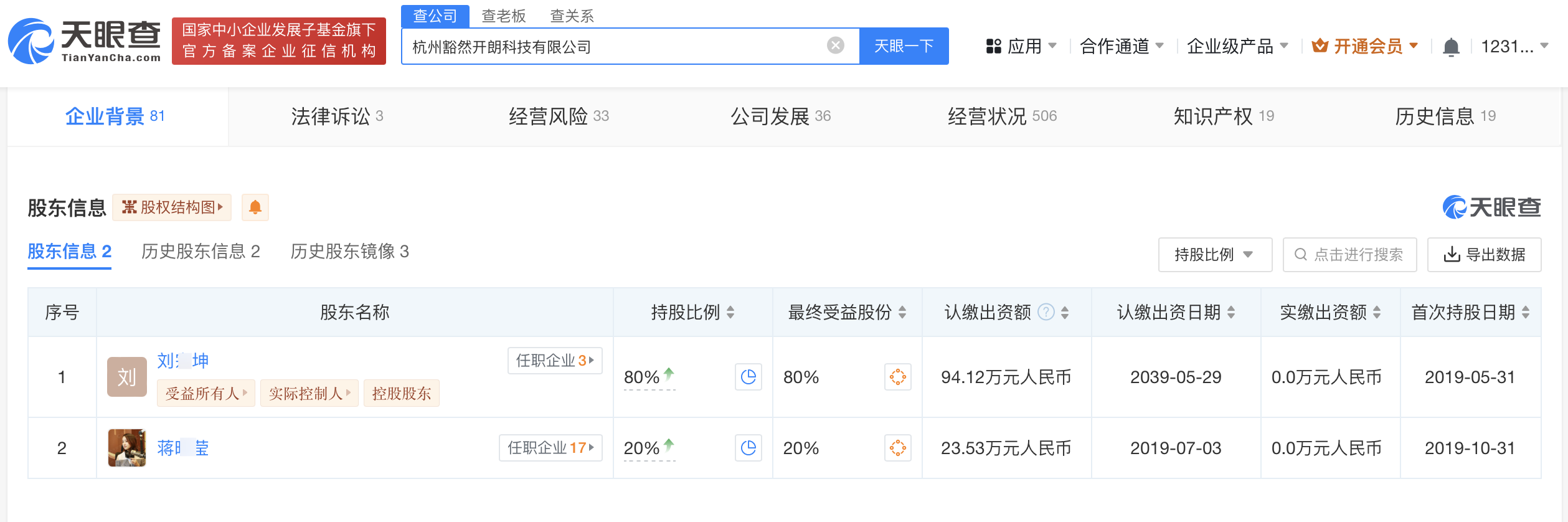
Task: Switch to 经营状况 506 tab
Action: coord(1003,116)
